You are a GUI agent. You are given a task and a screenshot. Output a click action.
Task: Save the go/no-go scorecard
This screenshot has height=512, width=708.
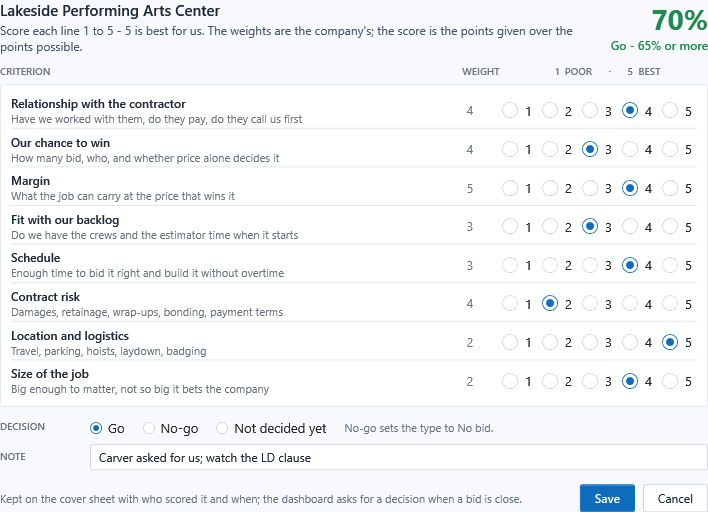607,498
